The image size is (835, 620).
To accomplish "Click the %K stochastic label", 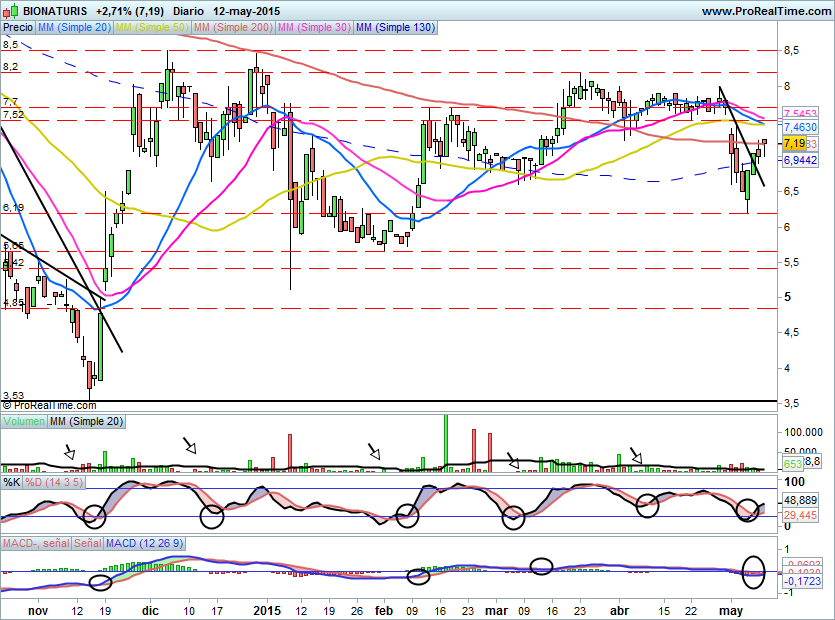I will pos(11,483).
